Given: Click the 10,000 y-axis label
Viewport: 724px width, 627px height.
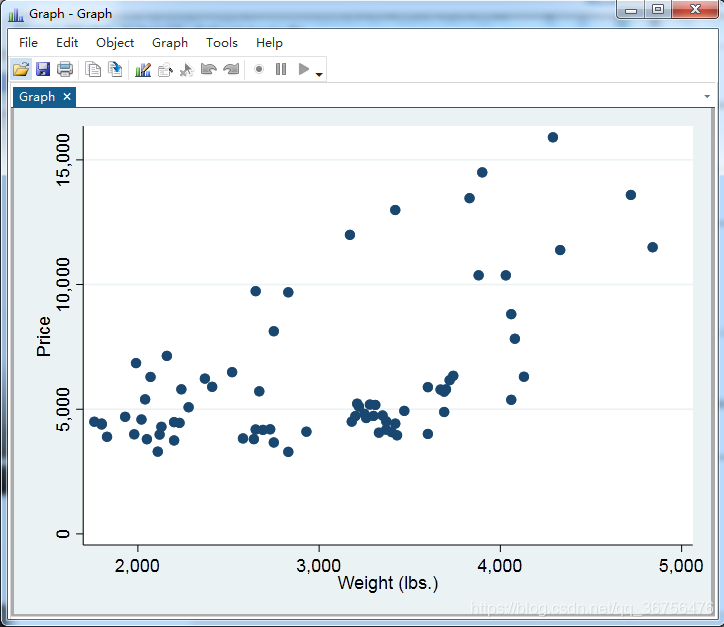Looking at the screenshot, I should (x=63, y=284).
